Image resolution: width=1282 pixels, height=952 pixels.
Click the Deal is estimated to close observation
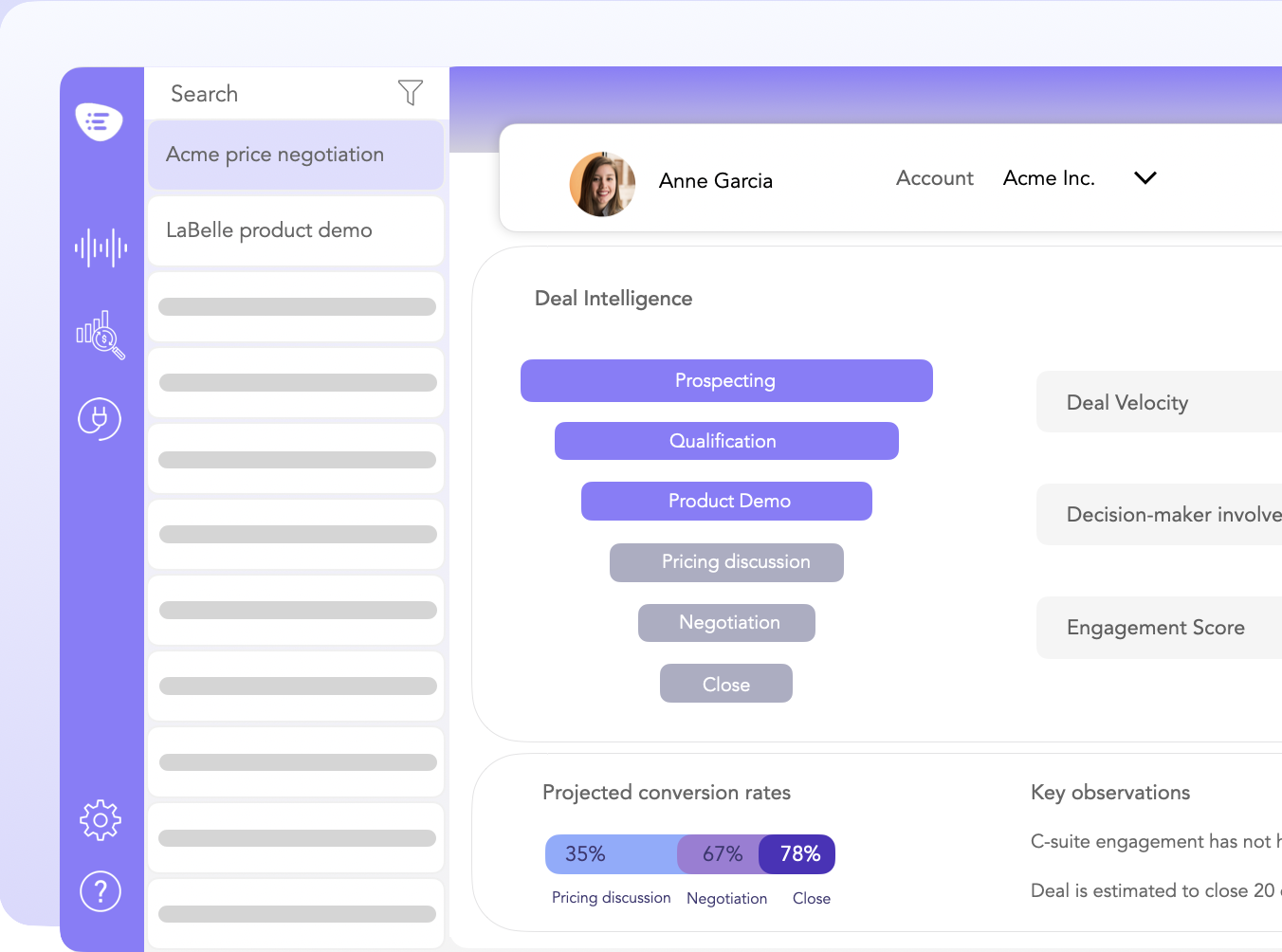(x=1156, y=891)
